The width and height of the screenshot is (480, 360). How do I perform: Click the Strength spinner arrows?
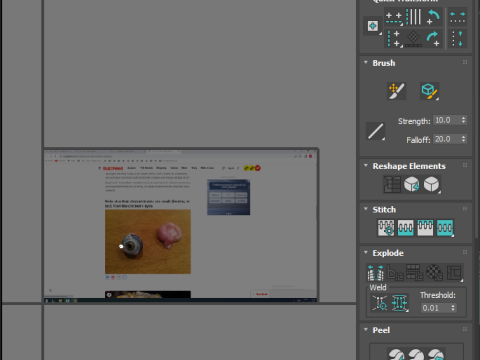click(463, 120)
